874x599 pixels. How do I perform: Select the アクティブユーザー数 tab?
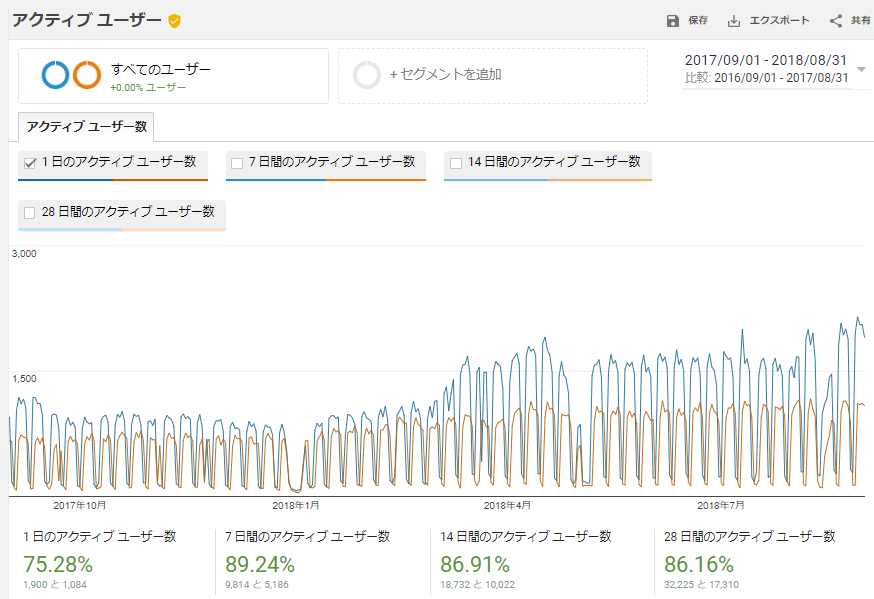point(86,127)
